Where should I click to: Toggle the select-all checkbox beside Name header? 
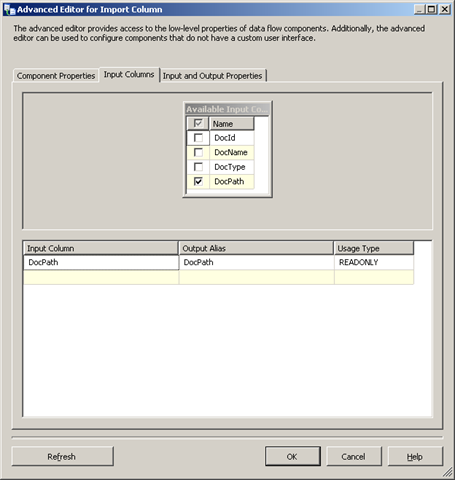[x=198, y=124]
